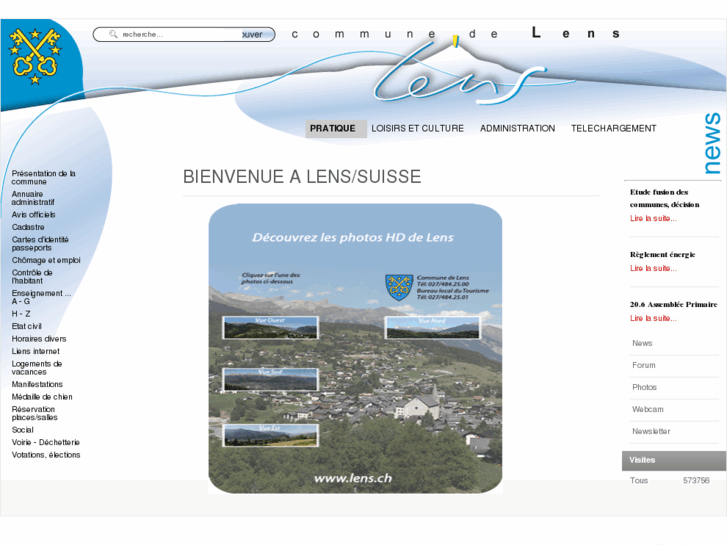Go to Avis officiels

pos(33,215)
